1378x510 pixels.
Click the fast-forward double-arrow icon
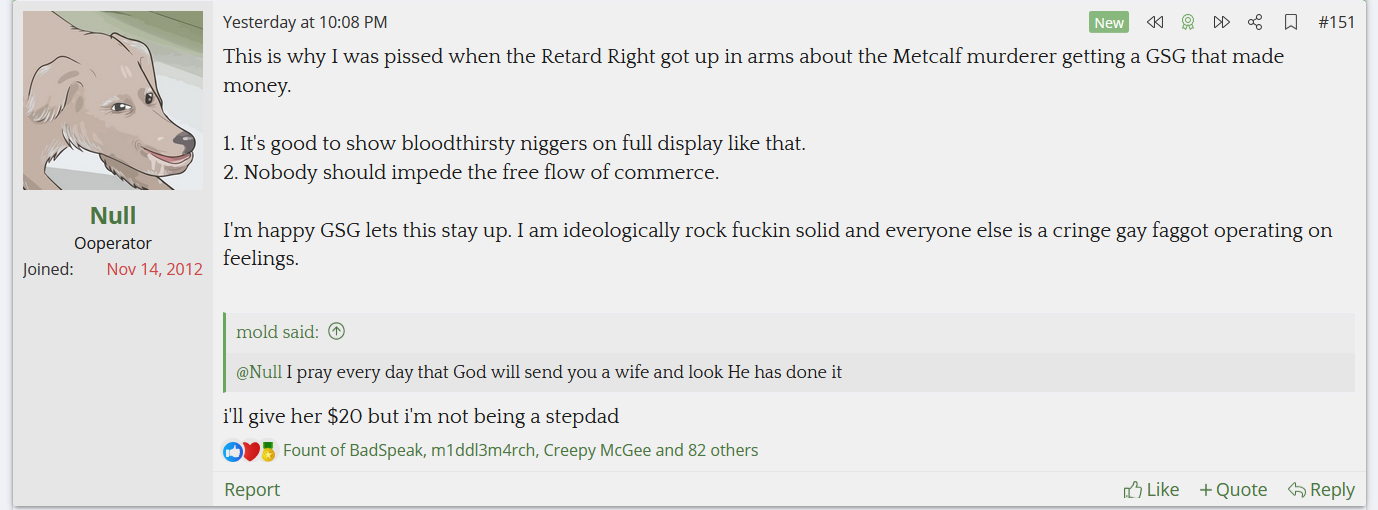tap(1221, 22)
